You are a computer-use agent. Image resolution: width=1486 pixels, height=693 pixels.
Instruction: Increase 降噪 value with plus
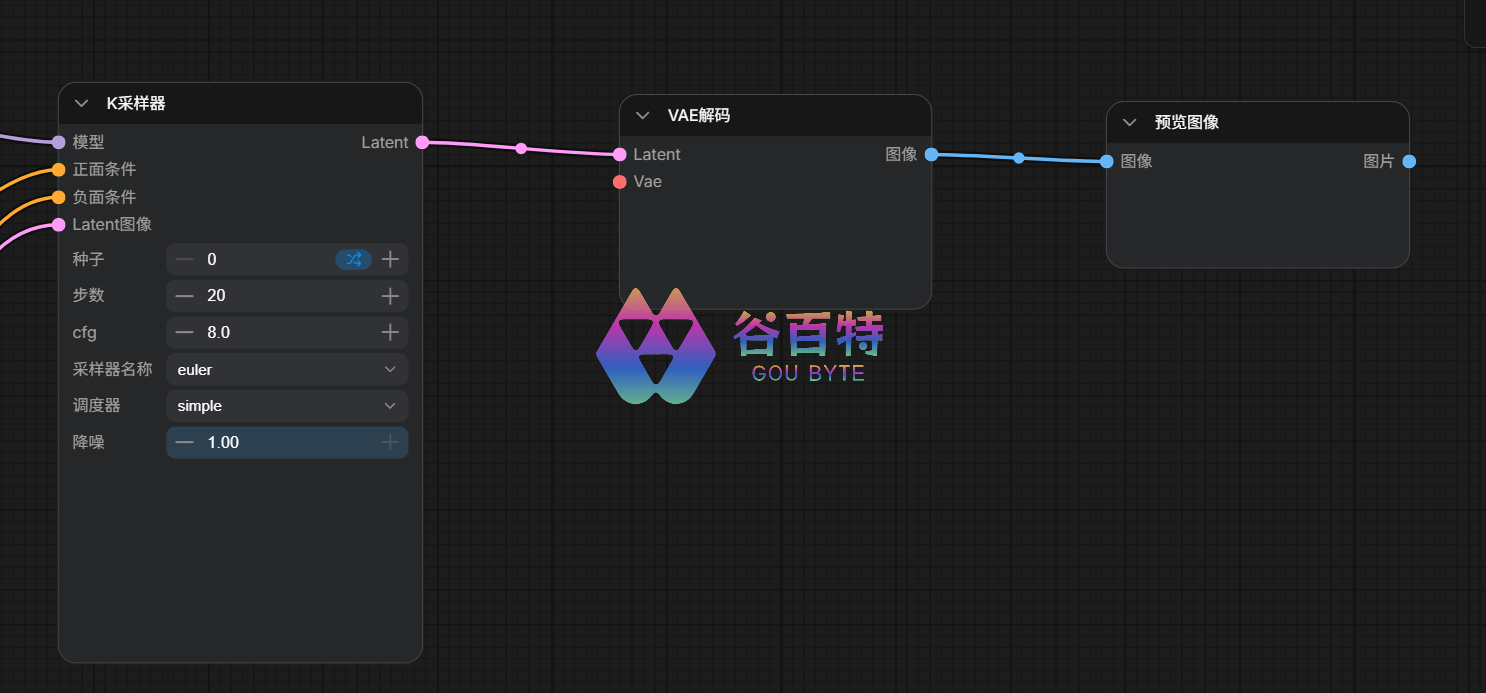click(x=390, y=442)
